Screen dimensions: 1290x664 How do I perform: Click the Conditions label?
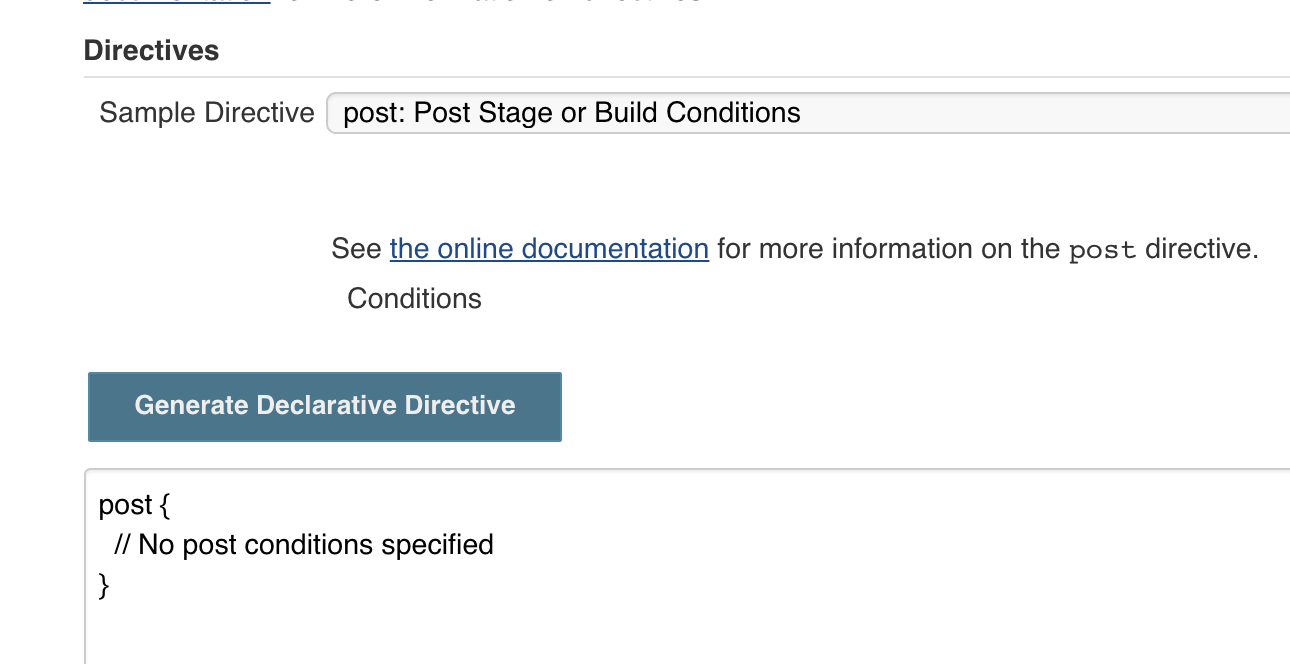pyautogui.click(x=414, y=299)
